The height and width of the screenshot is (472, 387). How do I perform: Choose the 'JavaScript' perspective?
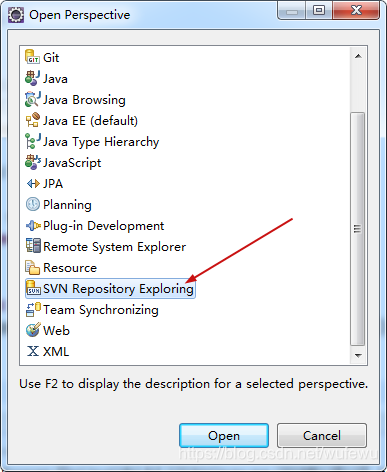[x=72, y=163]
